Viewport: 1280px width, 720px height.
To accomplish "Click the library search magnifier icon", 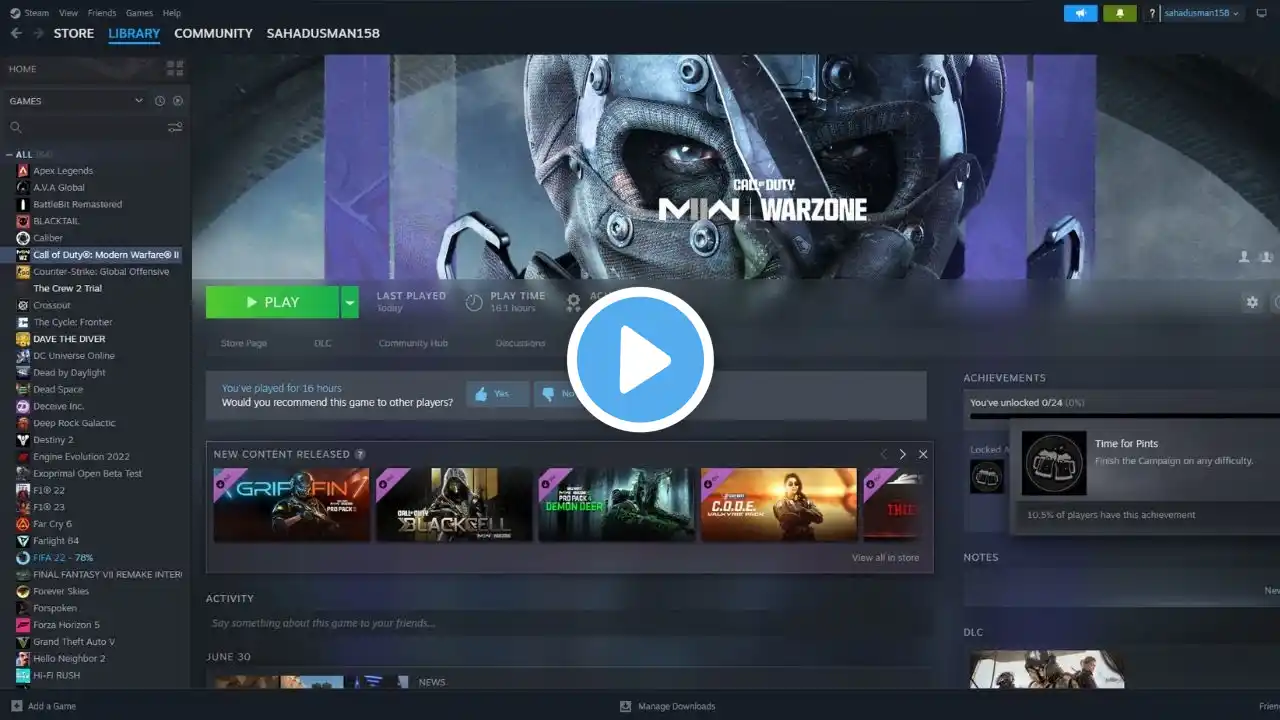I will point(16,127).
